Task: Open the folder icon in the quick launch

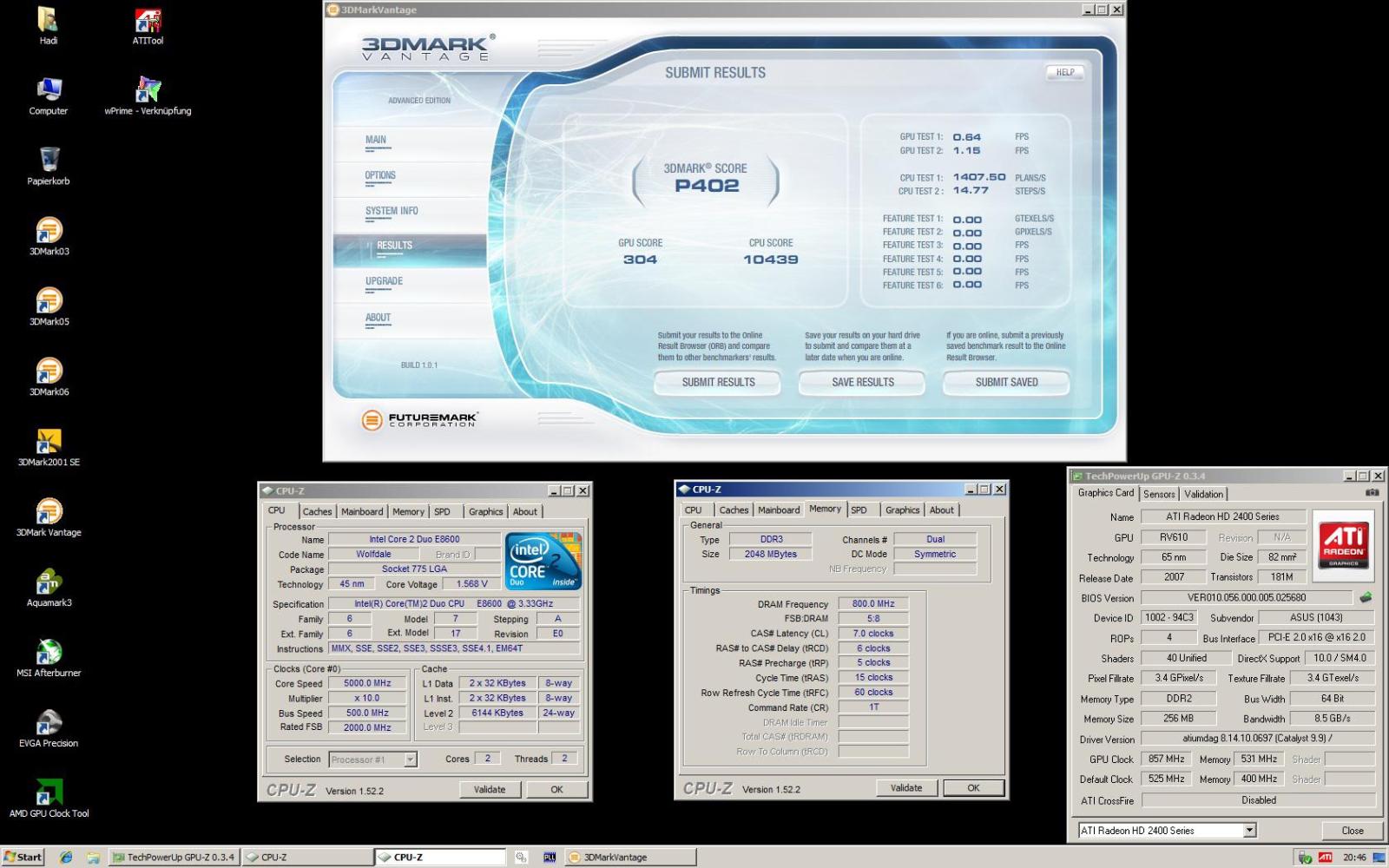Action: [x=92, y=857]
